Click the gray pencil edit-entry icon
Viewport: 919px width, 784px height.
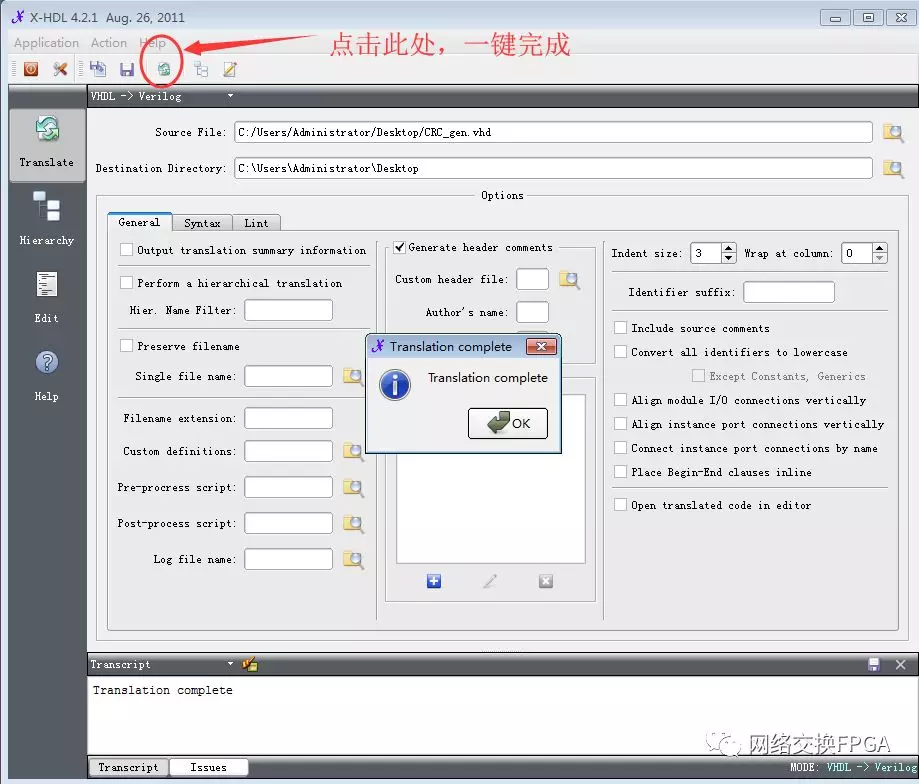coord(490,581)
